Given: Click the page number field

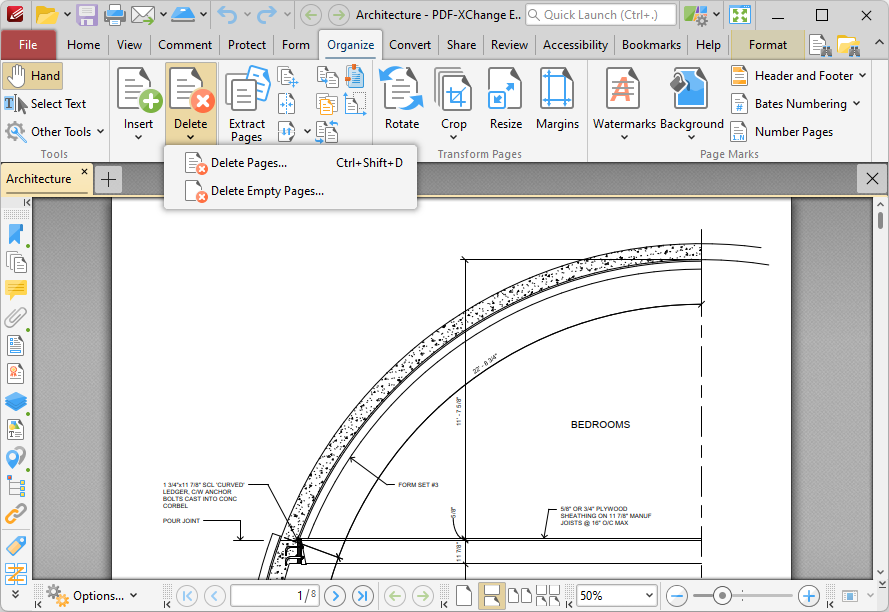Looking at the screenshot, I should click(275, 596).
